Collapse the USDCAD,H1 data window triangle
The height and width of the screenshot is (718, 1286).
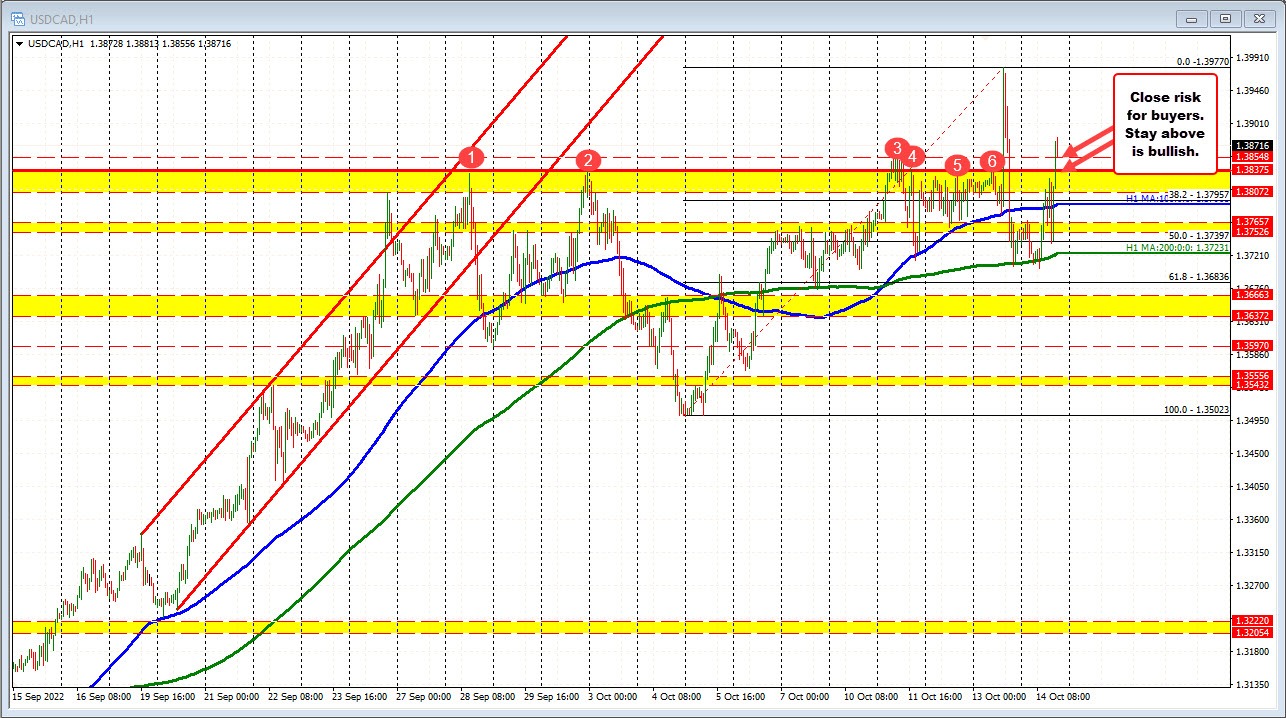(18, 44)
